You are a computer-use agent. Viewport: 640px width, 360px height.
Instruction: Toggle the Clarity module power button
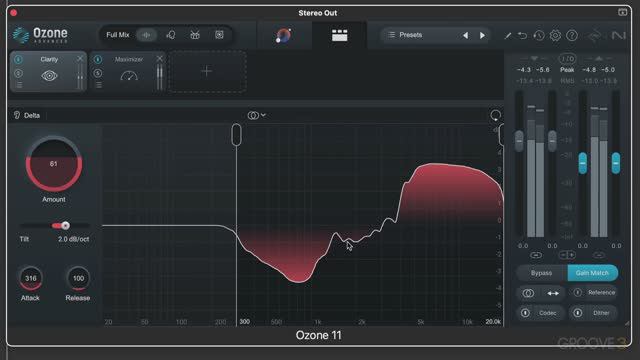click(18, 60)
